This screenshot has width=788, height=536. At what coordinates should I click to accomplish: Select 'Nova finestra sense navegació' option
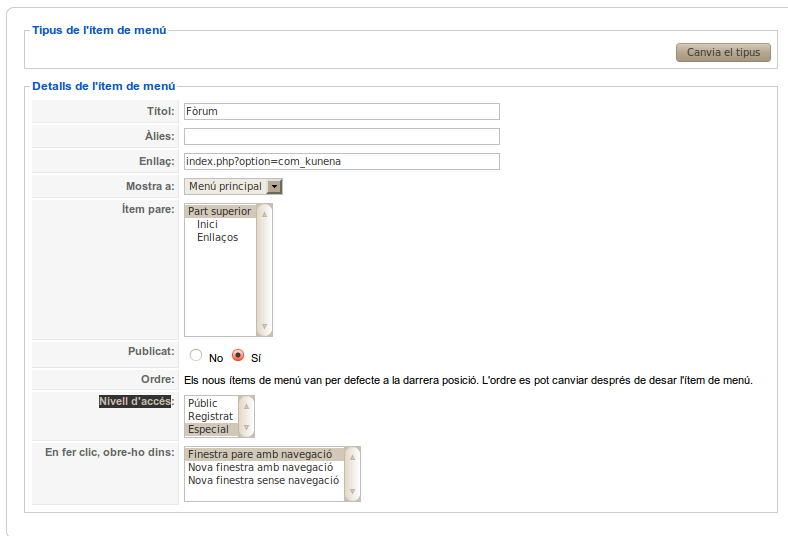(x=263, y=480)
